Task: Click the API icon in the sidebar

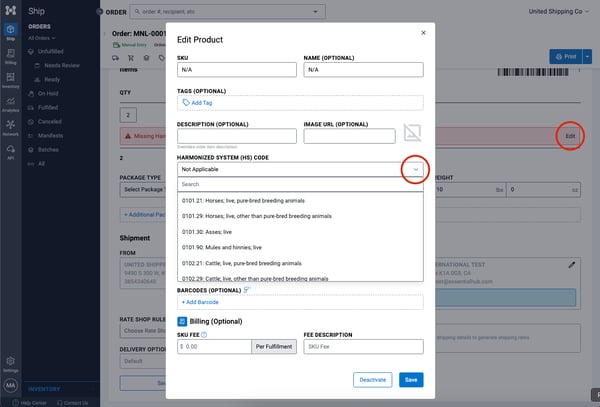Action: pos(10,151)
